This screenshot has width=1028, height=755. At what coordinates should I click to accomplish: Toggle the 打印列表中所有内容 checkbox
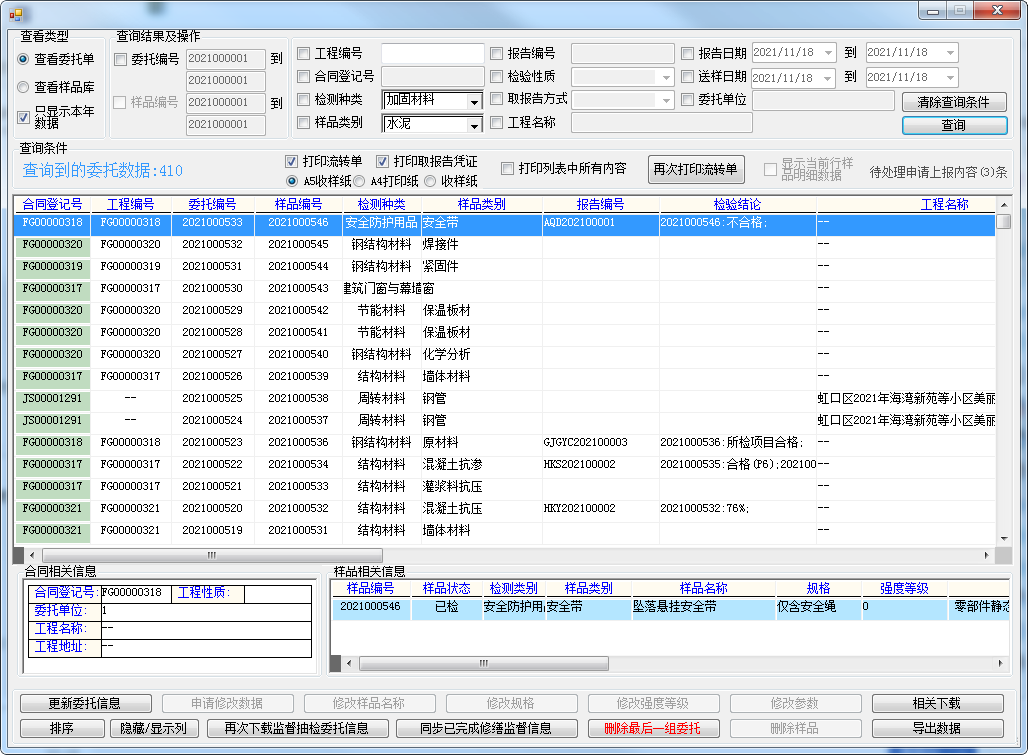pyautogui.click(x=508, y=168)
